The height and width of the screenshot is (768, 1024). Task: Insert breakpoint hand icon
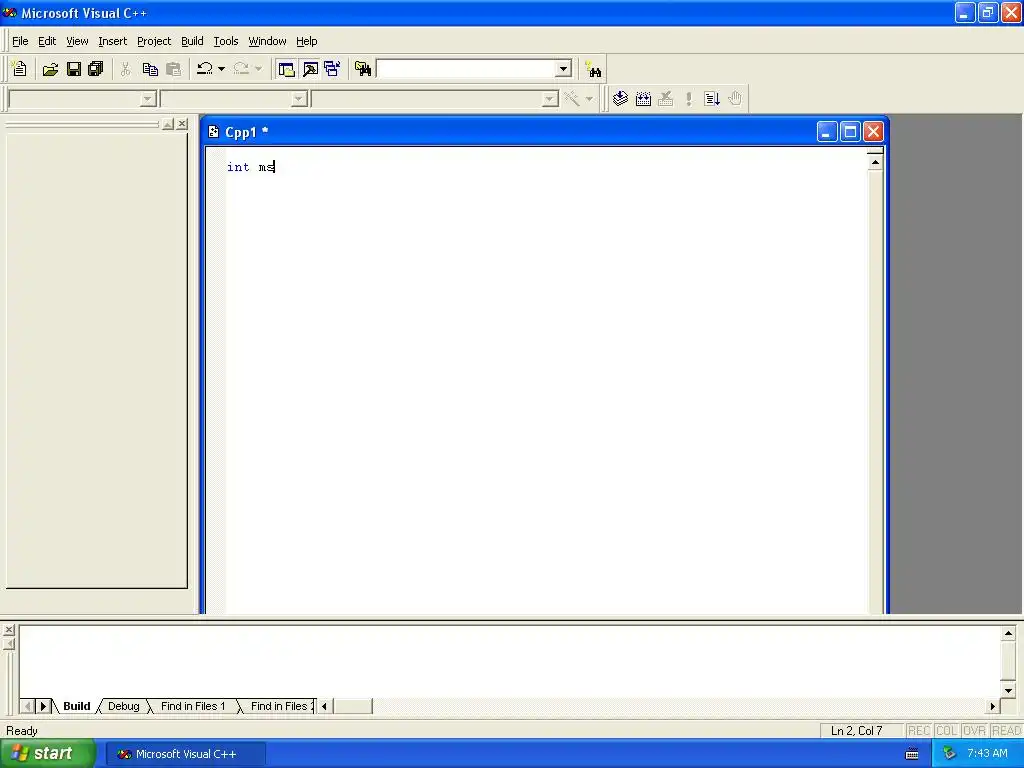[735, 99]
